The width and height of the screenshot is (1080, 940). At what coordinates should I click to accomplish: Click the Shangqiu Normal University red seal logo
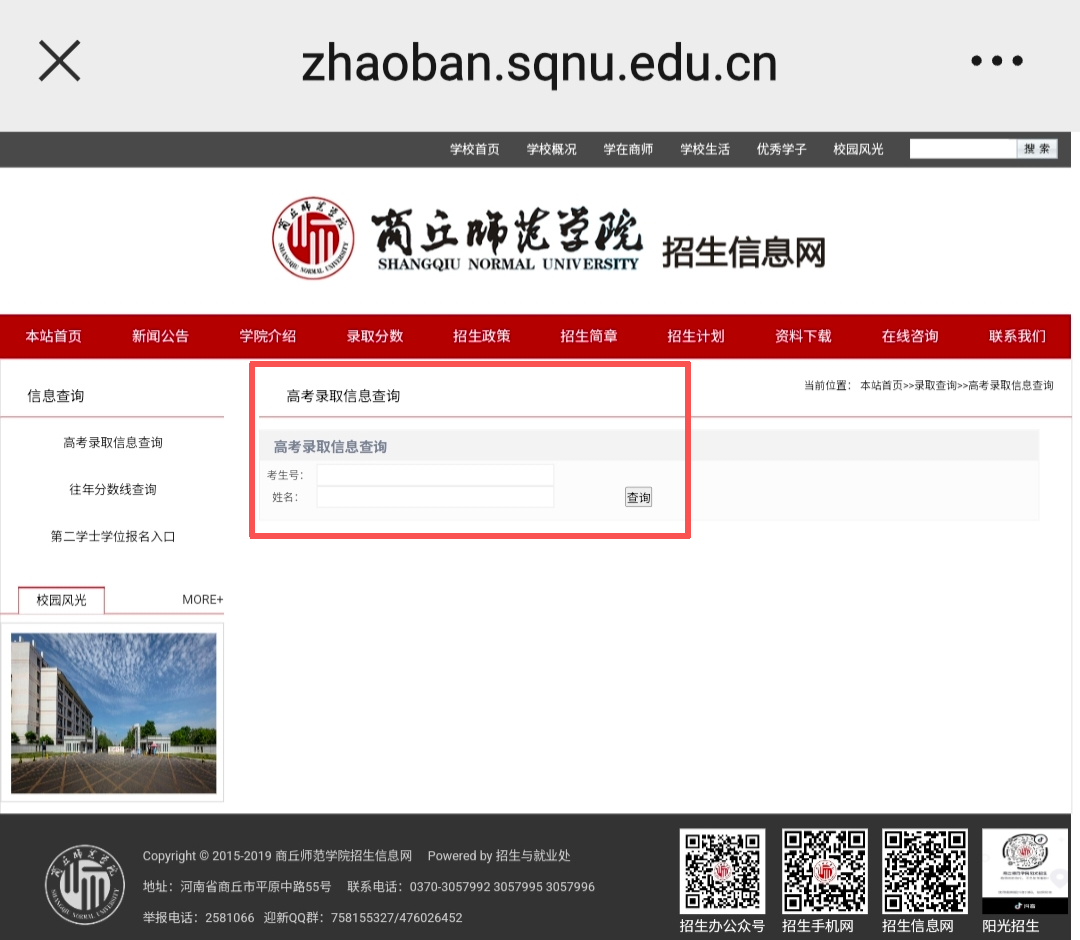coord(313,238)
